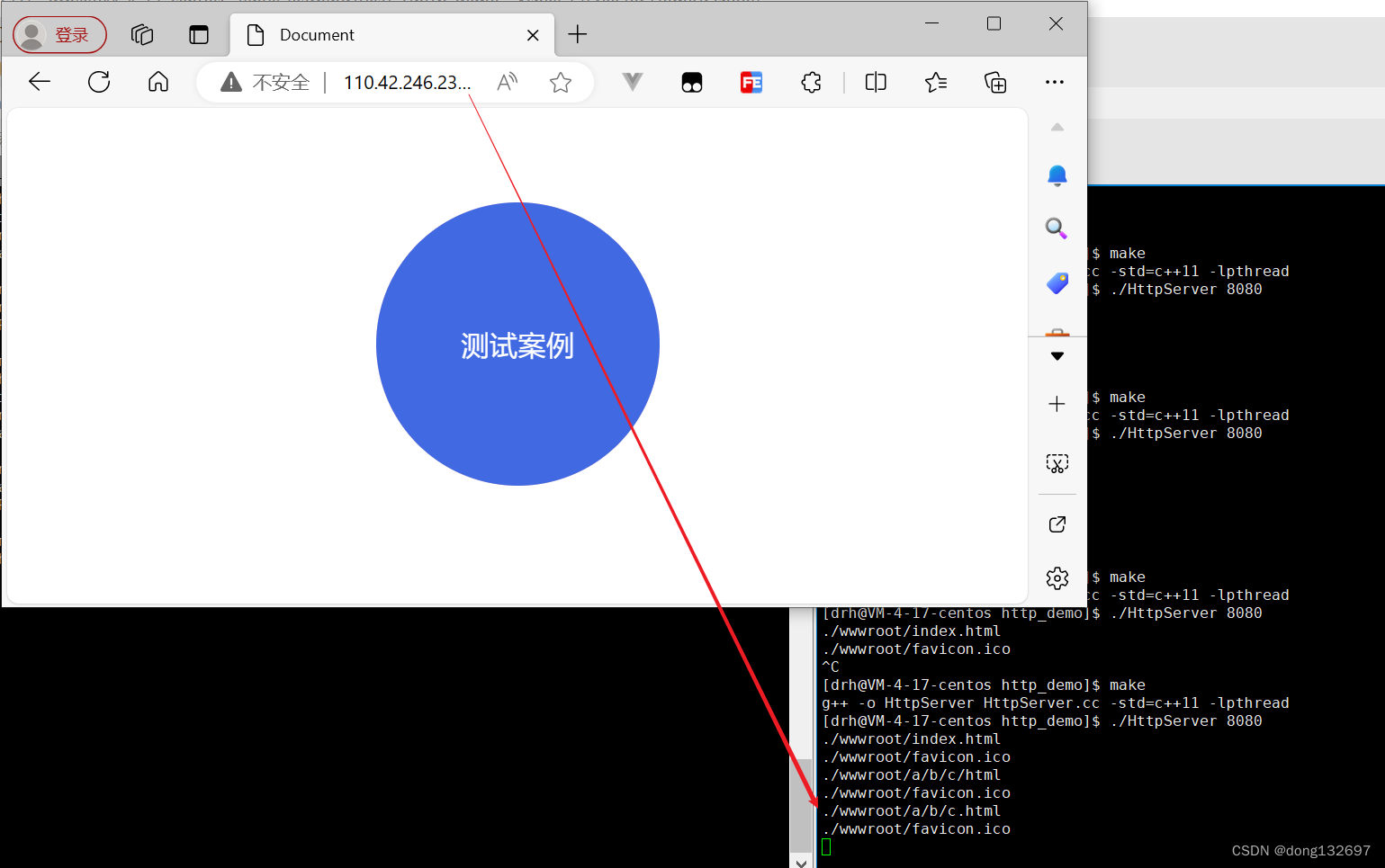
Task: Open sidebar settings gear
Action: coord(1057,578)
